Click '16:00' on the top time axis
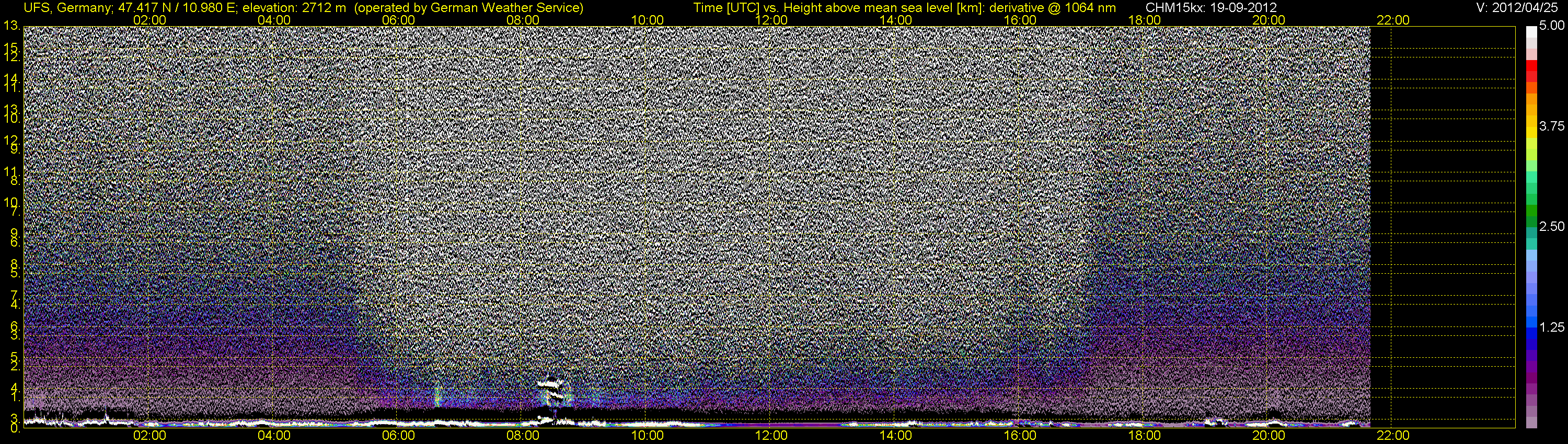The width and height of the screenshot is (1568, 444). point(1020,20)
